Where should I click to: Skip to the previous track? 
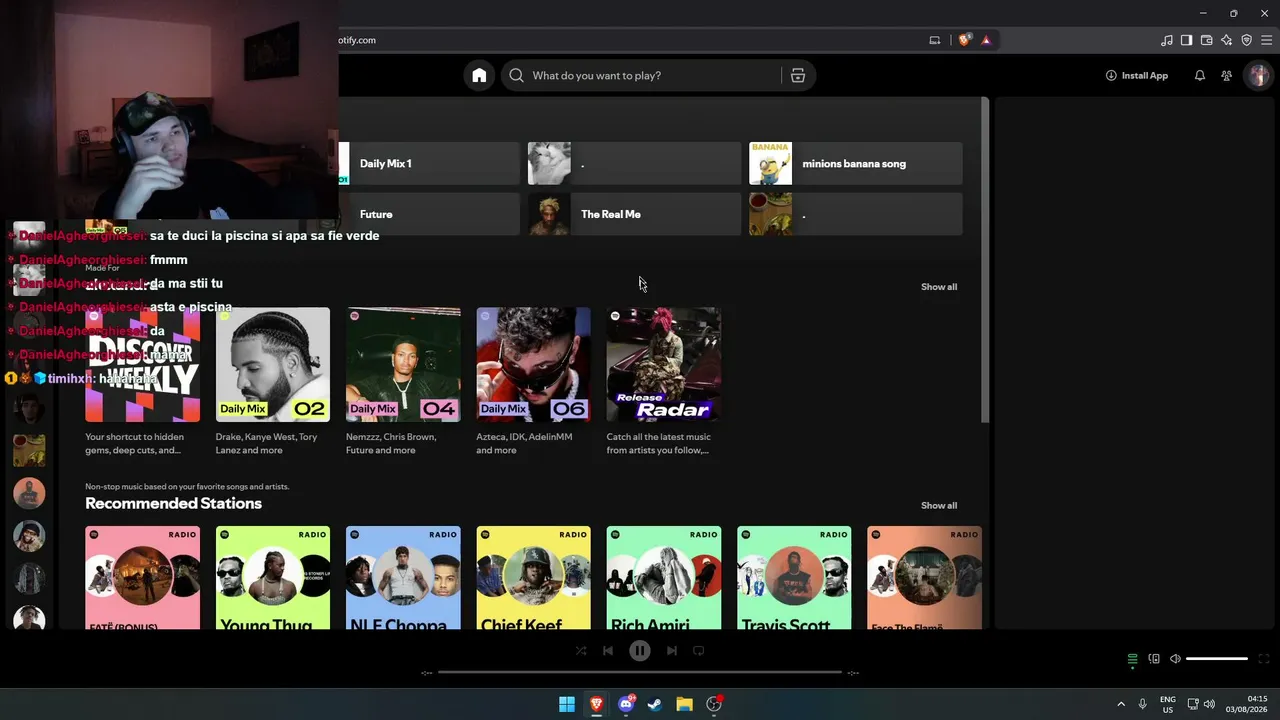point(608,650)
